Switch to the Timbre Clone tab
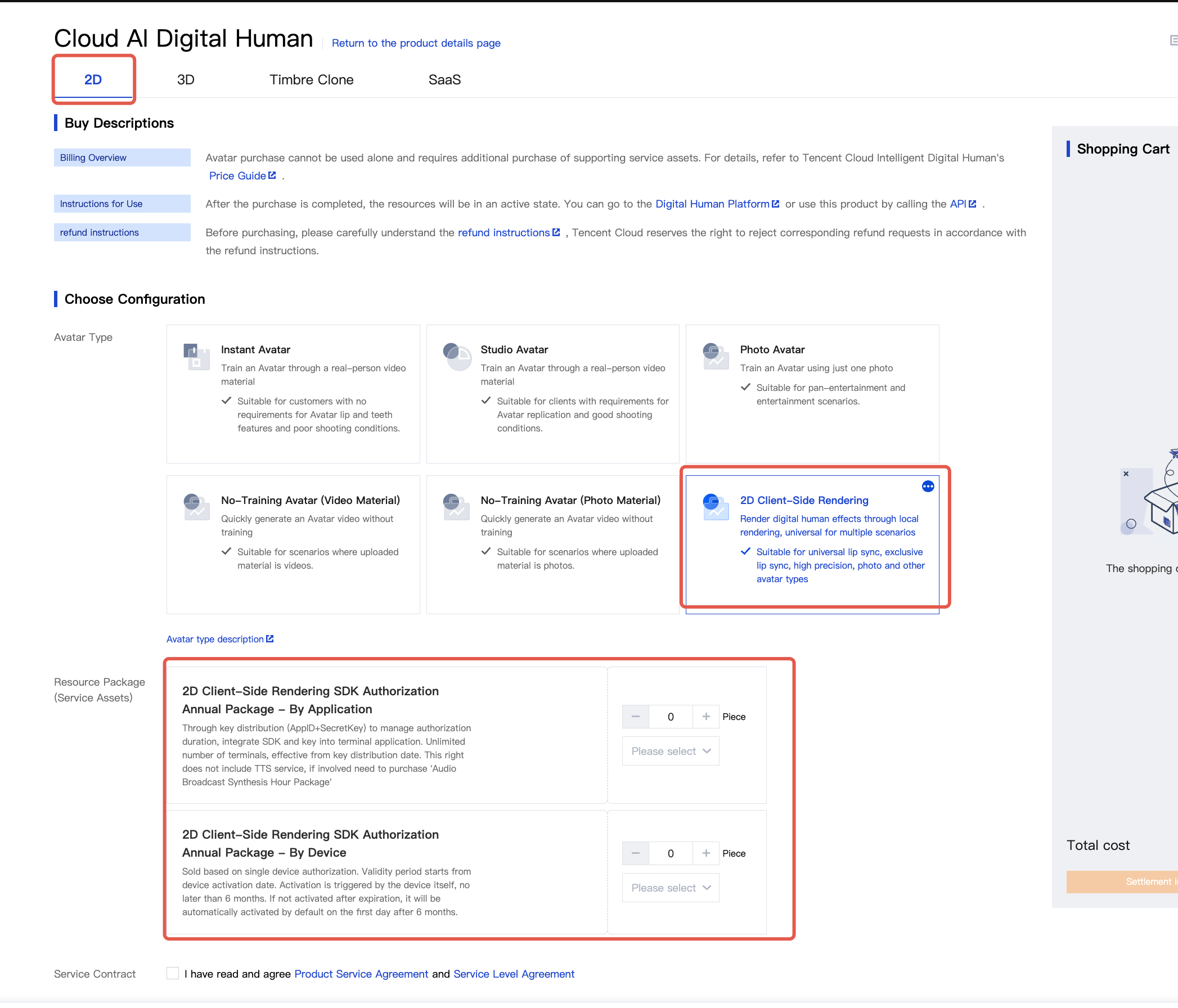This screenshot has width=1178, height=1008. [x=311, y=80]
